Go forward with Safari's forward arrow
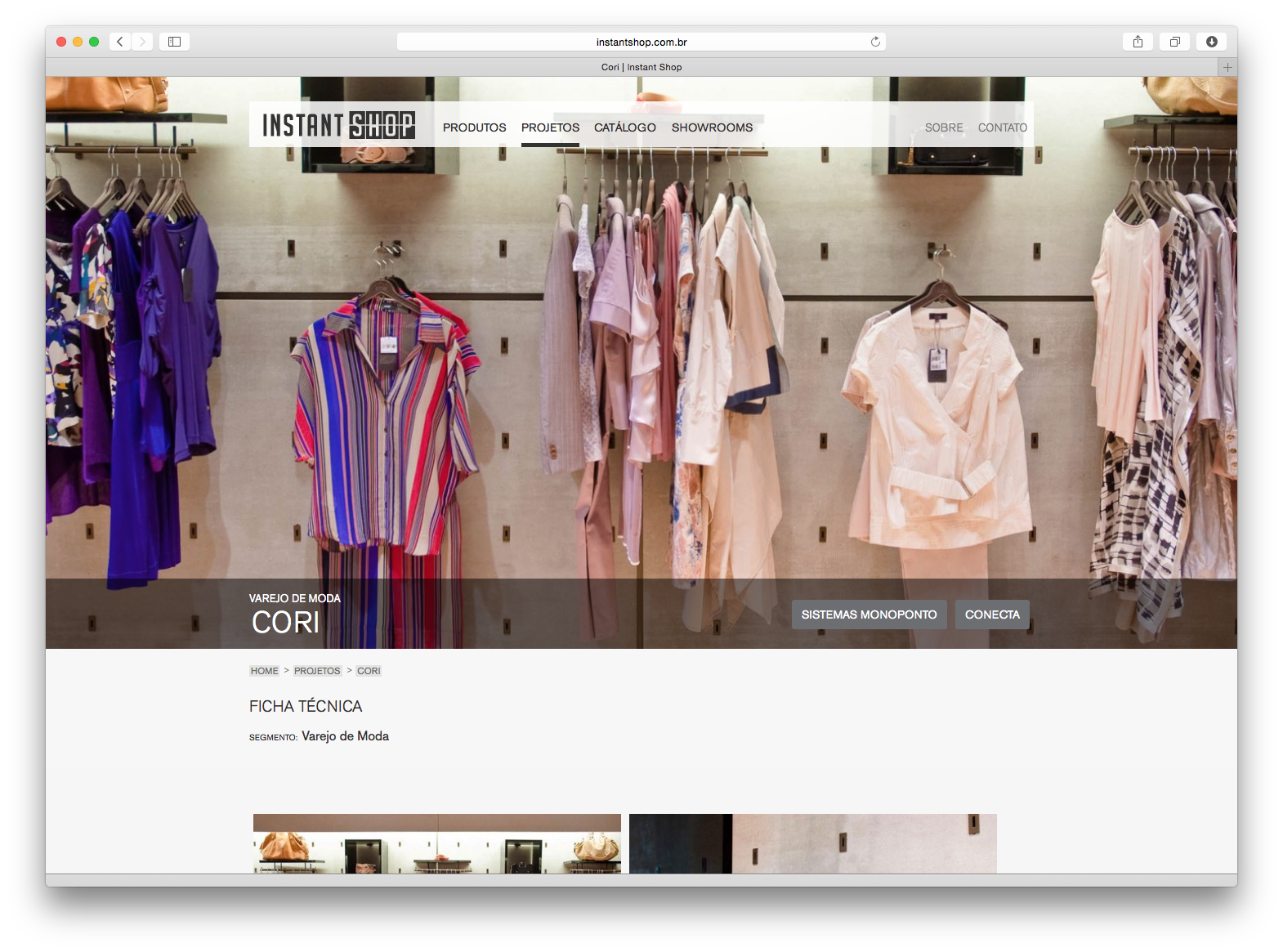Image resolution: width=1283 pixels, height=952 pixels. pyautogui.click(x=142, y=42)
